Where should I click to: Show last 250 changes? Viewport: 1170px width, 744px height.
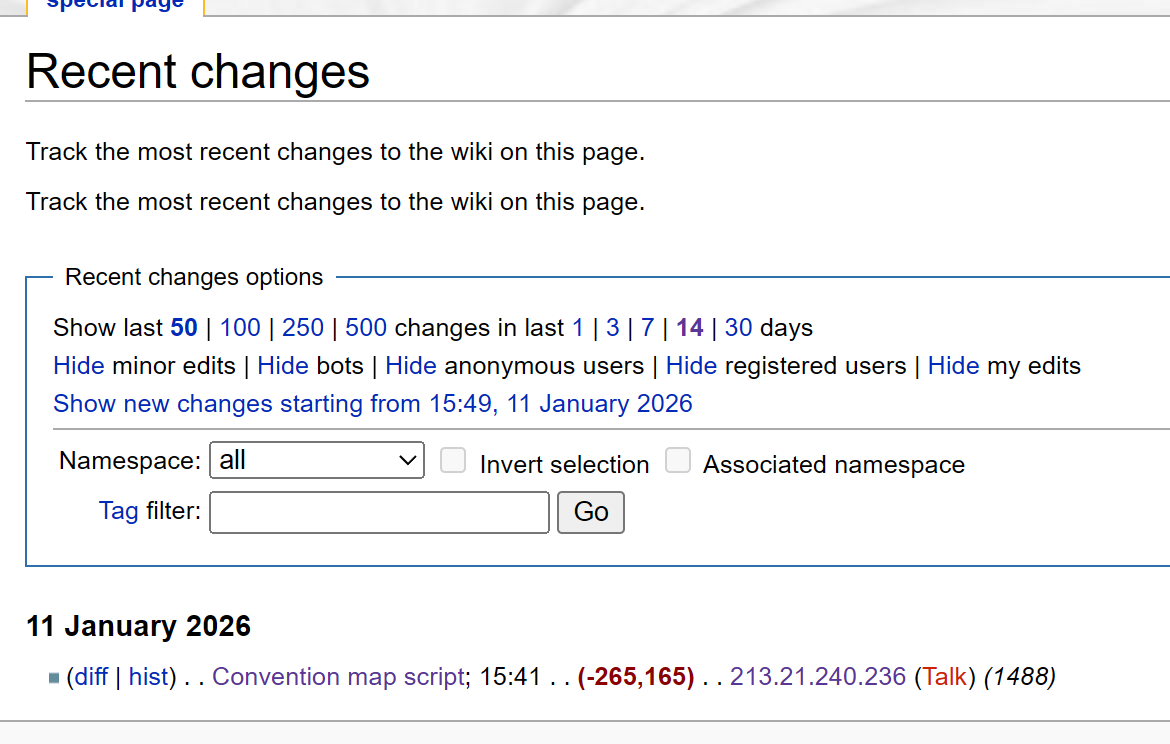[x=303, y=328]
